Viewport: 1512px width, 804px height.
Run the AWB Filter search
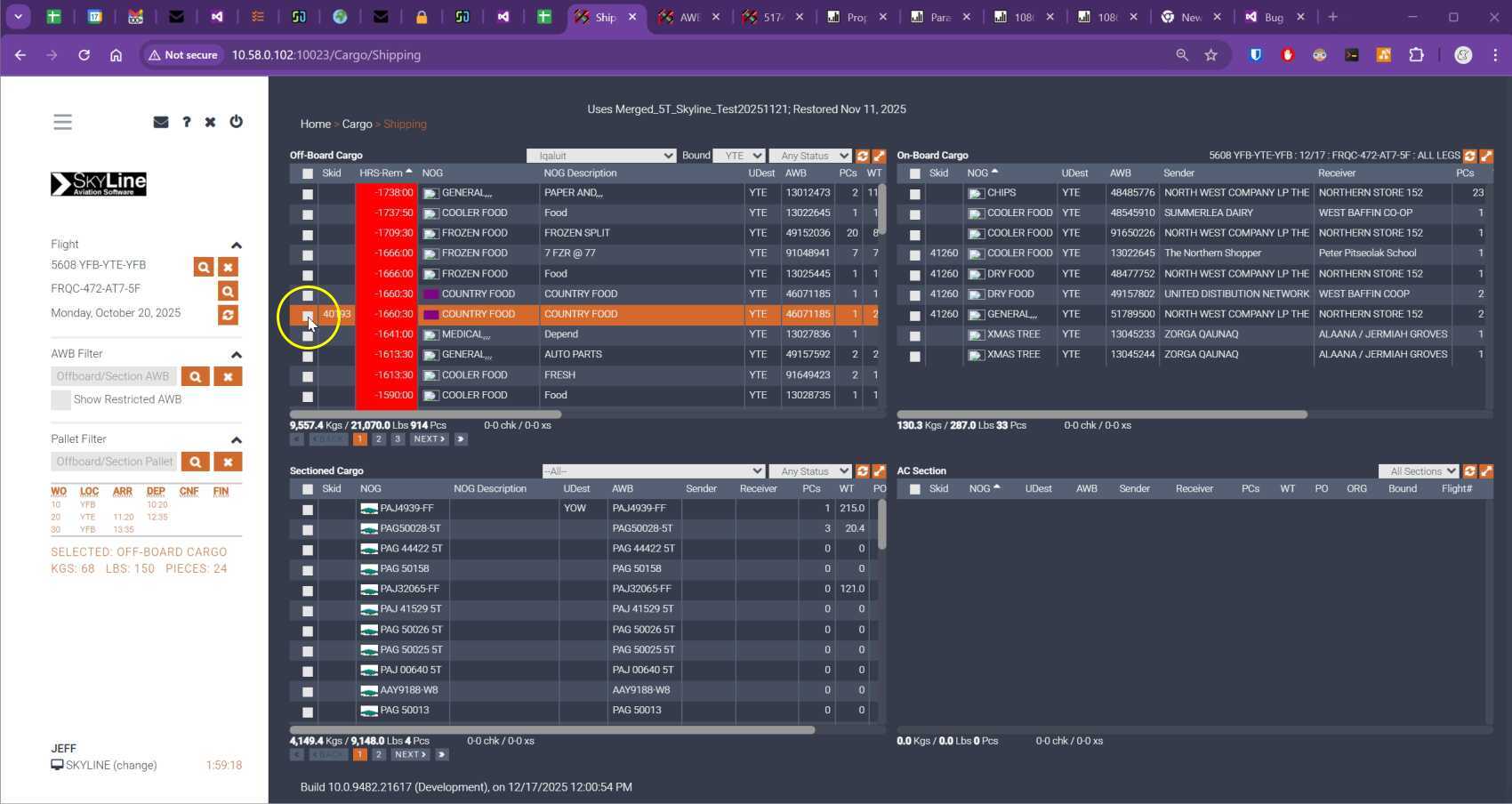pos(196,376)
